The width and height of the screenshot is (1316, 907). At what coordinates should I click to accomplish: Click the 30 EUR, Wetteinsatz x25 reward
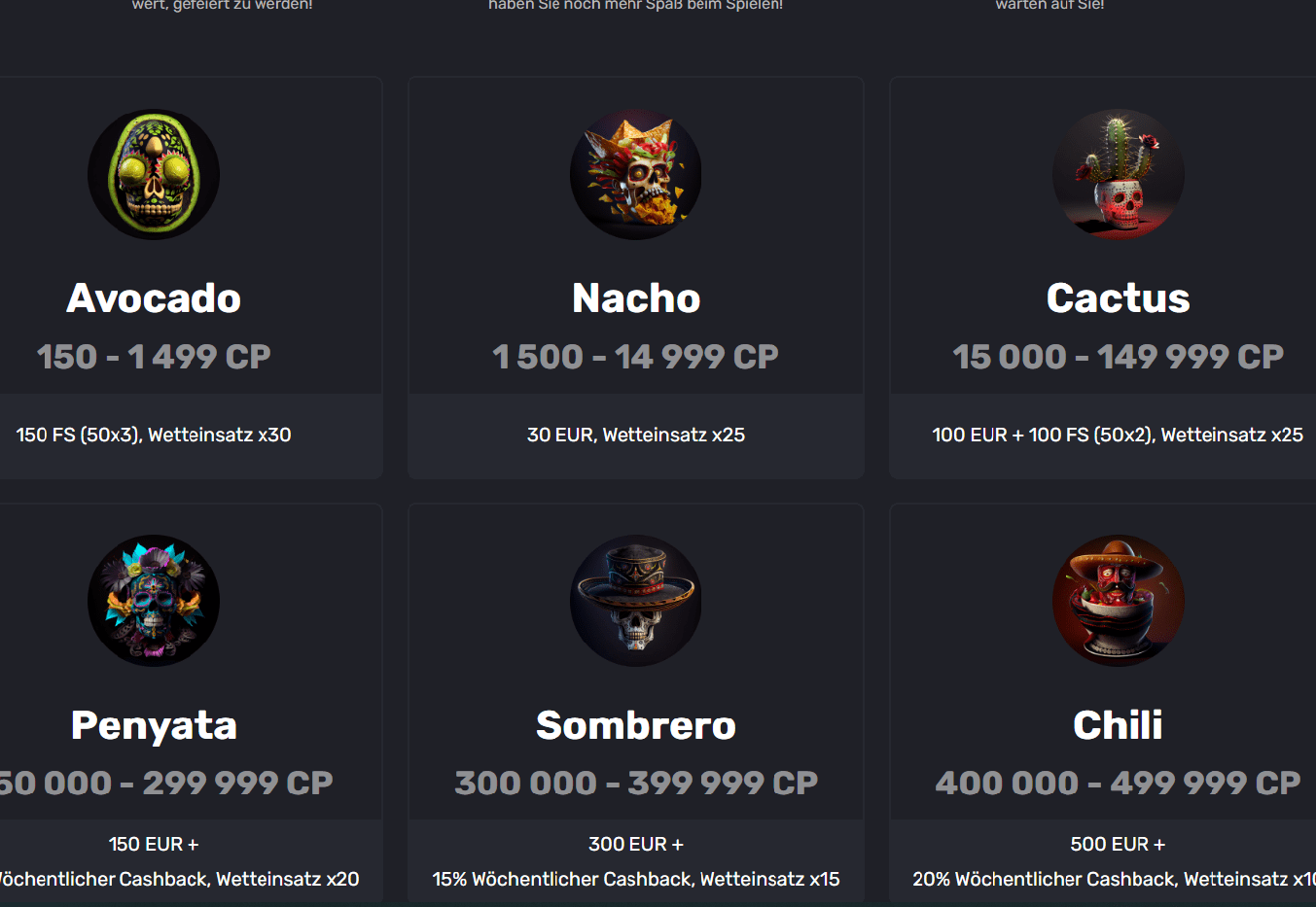click(636, 435)
